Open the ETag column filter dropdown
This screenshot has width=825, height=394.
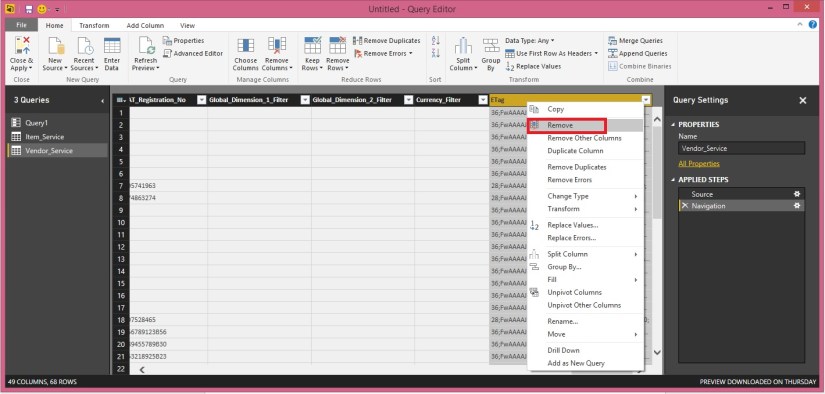click(646, 100)
